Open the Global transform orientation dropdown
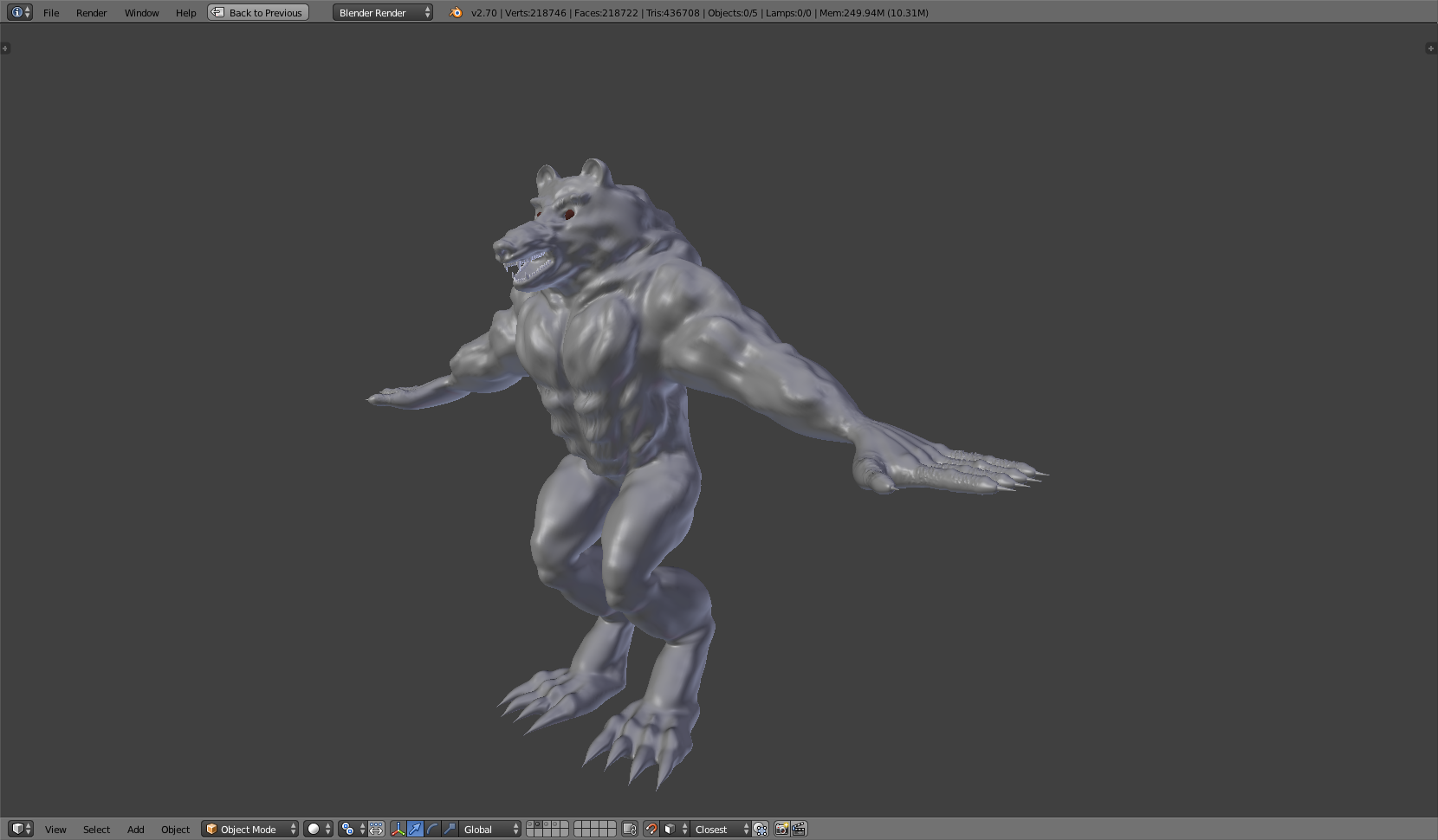Screen dimensions: 1438x840 click(490, 829)
